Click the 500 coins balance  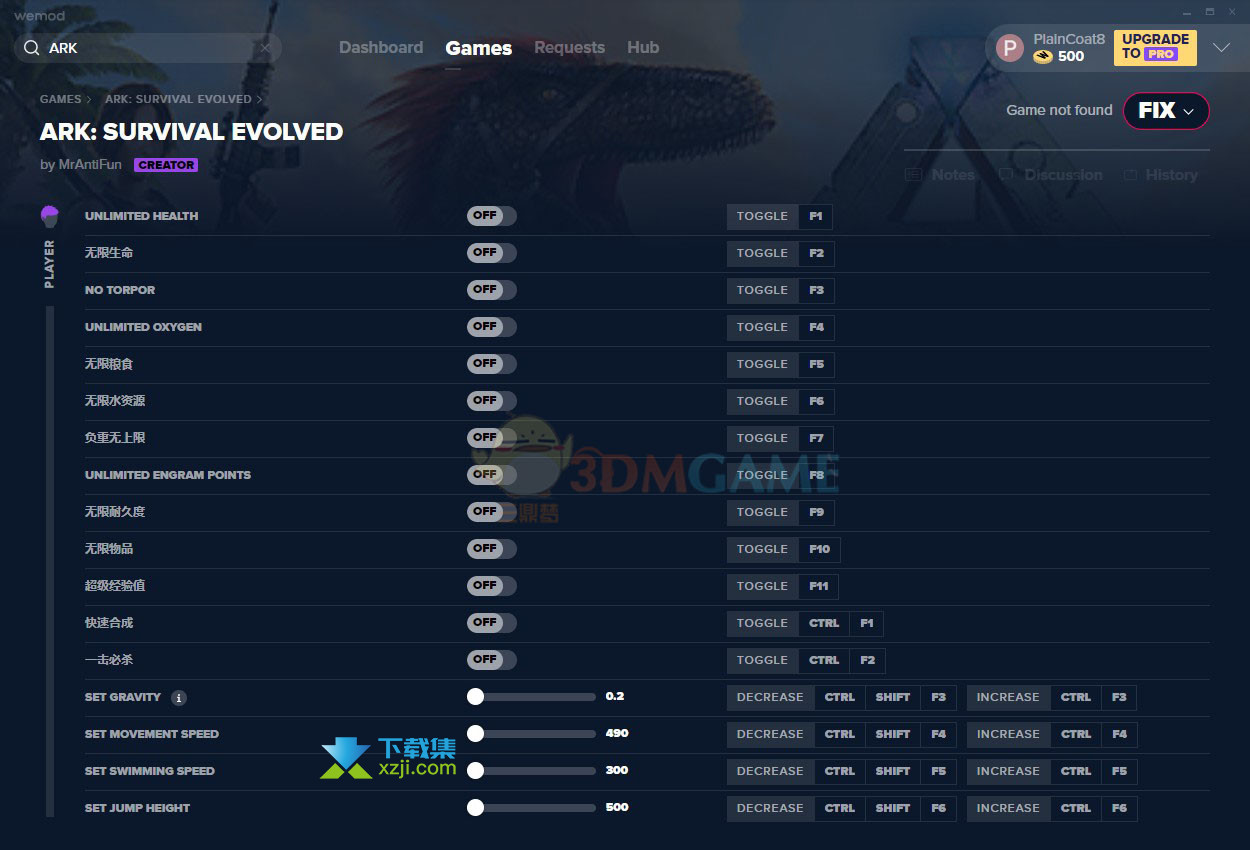[x=1071, y=57]
